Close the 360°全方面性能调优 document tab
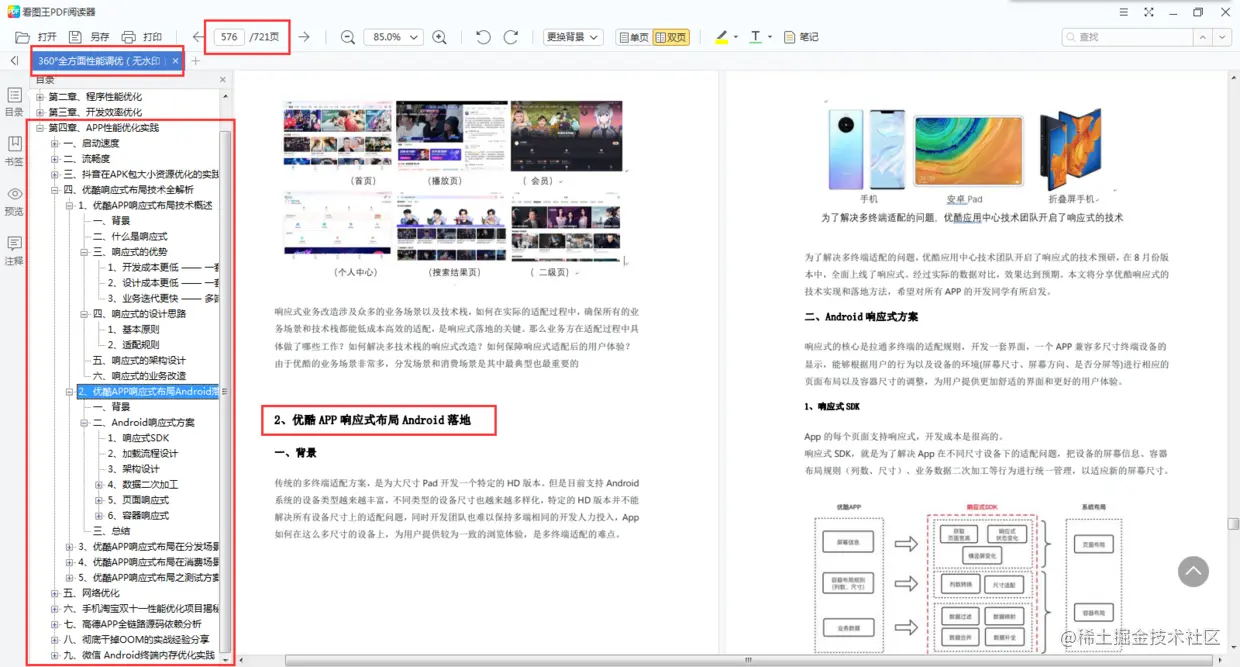 pyautogui.click(x=175, y=61)
